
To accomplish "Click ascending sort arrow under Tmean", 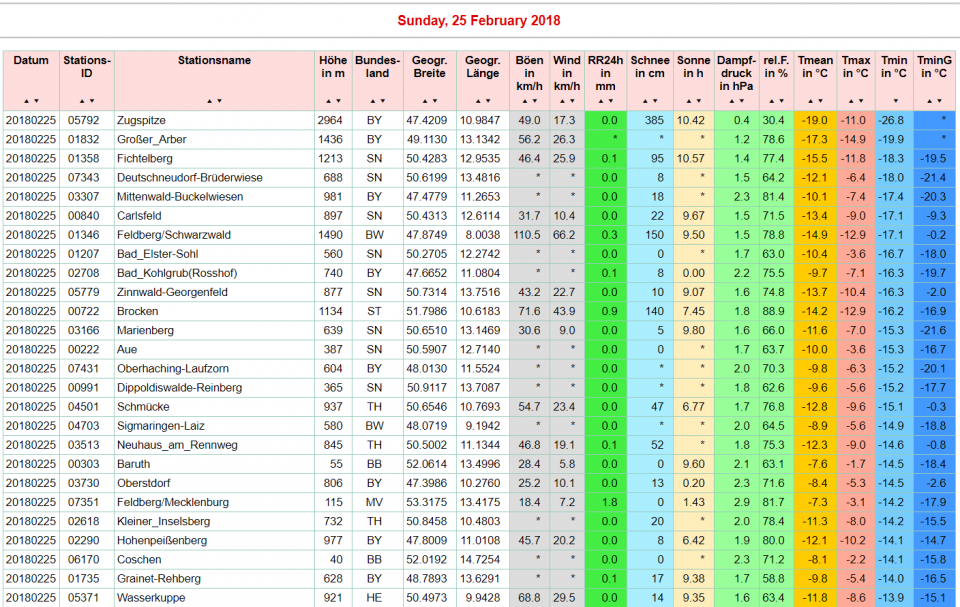I will tap(810, 101).
